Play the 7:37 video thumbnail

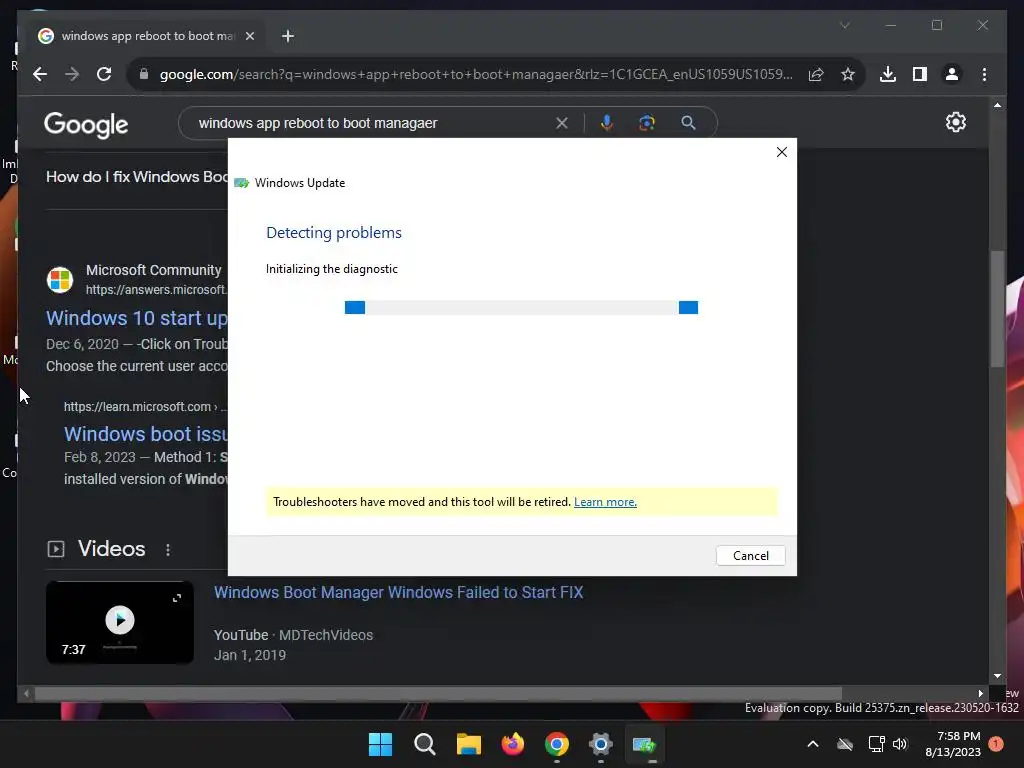pyautogui.click(x=120, y=620)
